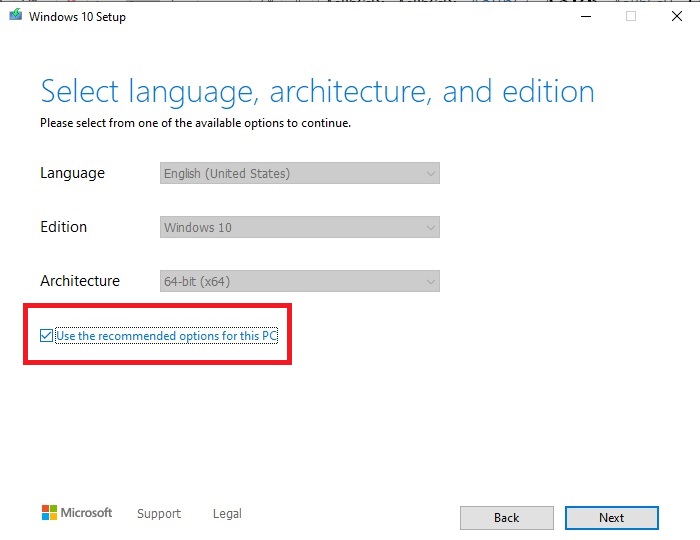Click the greyed-out maximize button
This screenshot has width=700, height=540.
(x=631, y=17)
